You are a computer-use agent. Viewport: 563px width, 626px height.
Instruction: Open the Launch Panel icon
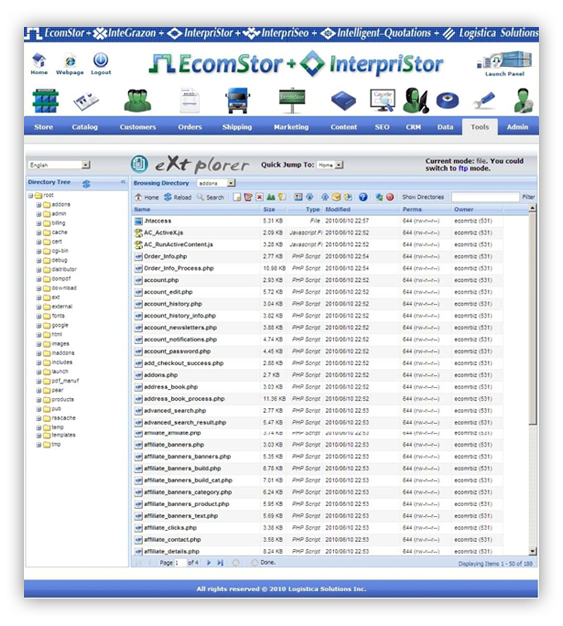[505, 60]
